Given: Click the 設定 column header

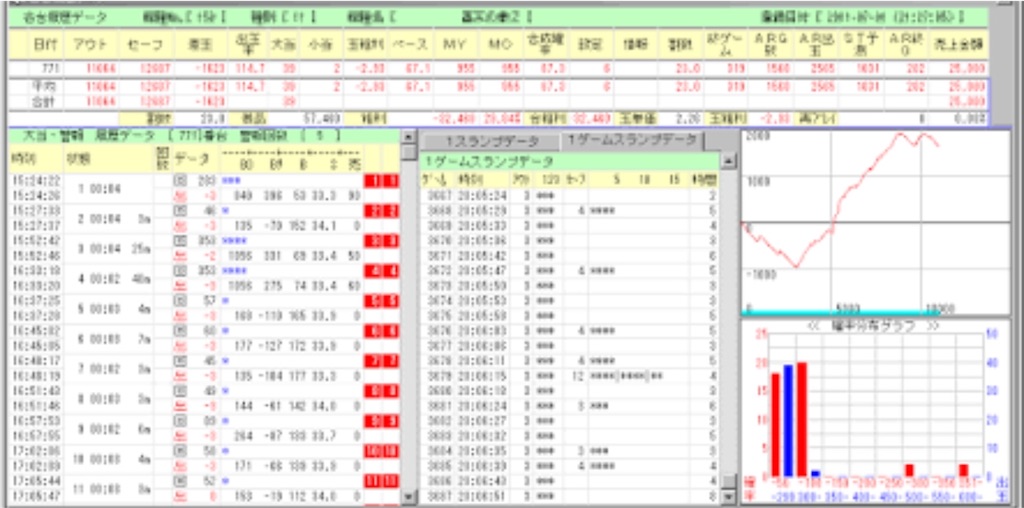Looking at the screenshot, I should point(590,44).
